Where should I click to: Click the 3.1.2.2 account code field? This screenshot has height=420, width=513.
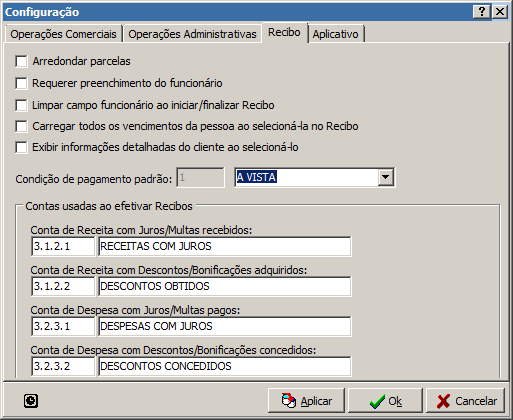[63, 286]
